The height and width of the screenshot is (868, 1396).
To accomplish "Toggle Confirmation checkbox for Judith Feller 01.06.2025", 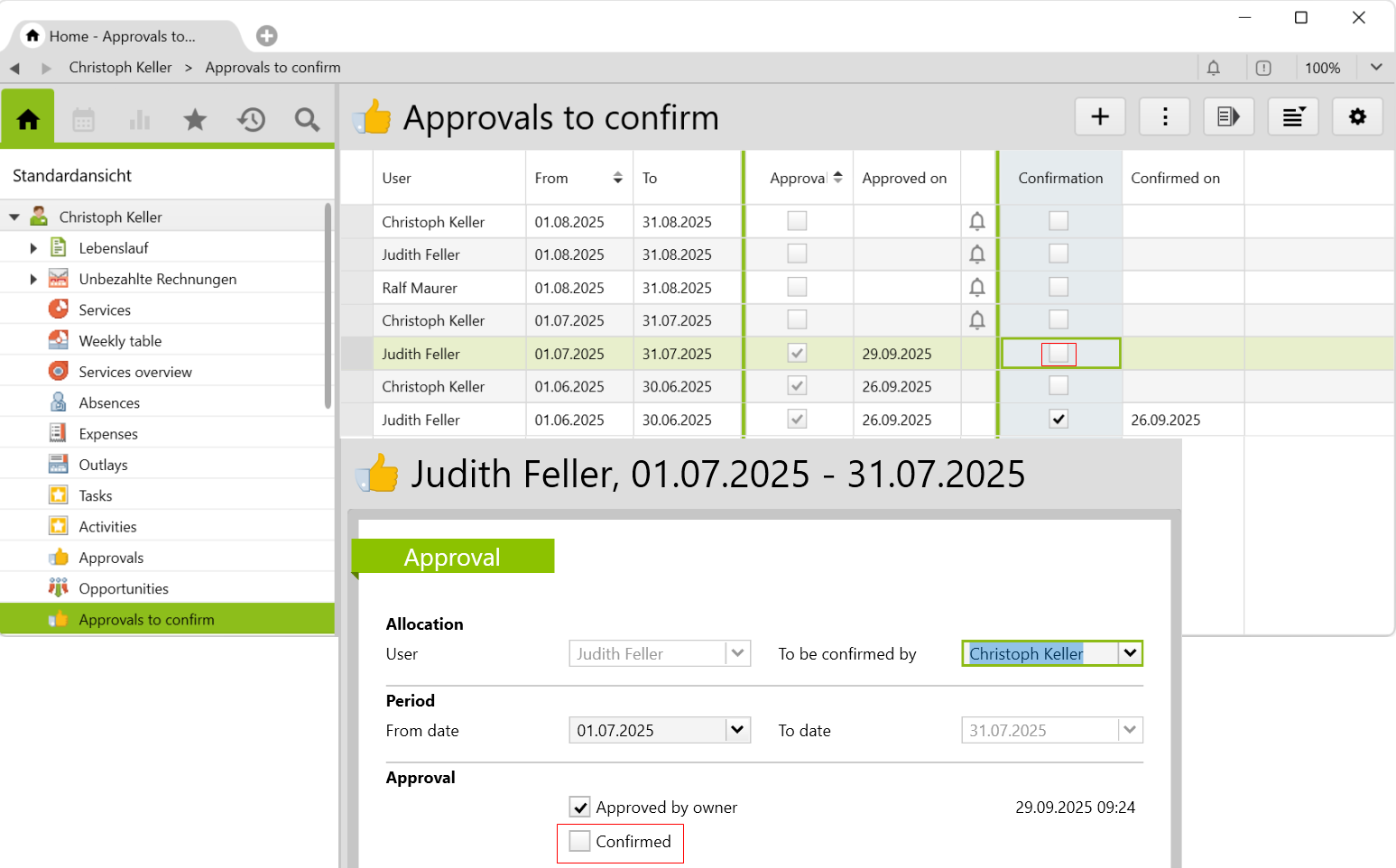I will tap(1059, 420).
